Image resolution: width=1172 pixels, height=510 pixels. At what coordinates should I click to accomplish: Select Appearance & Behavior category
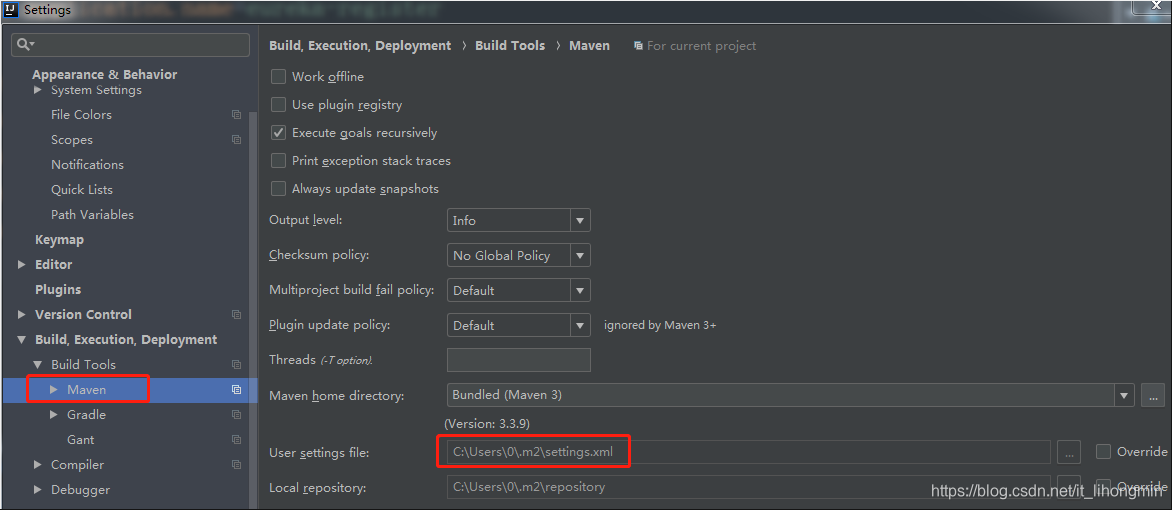point(105,75)
